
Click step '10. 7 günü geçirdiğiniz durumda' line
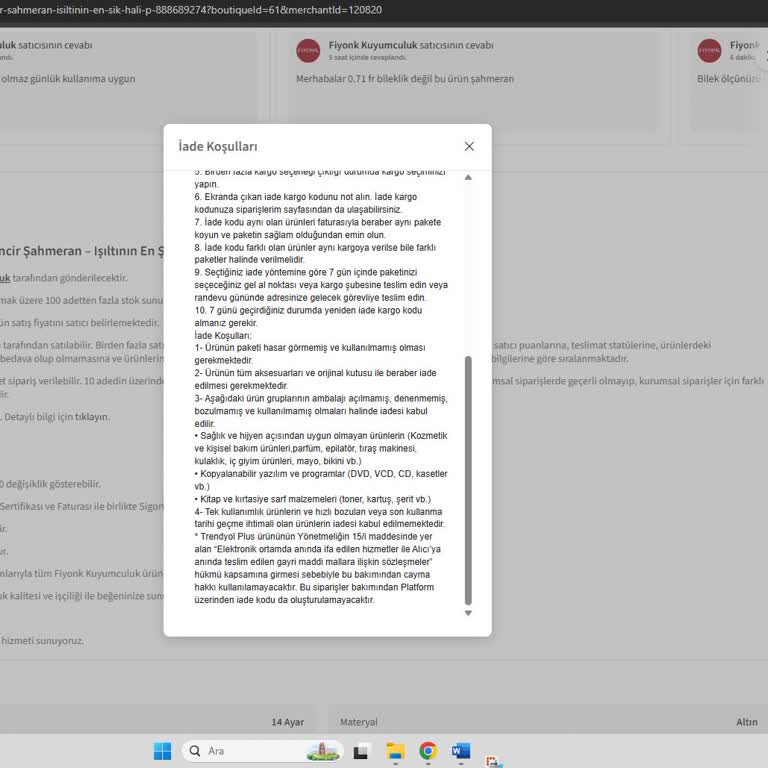(308, 310)
